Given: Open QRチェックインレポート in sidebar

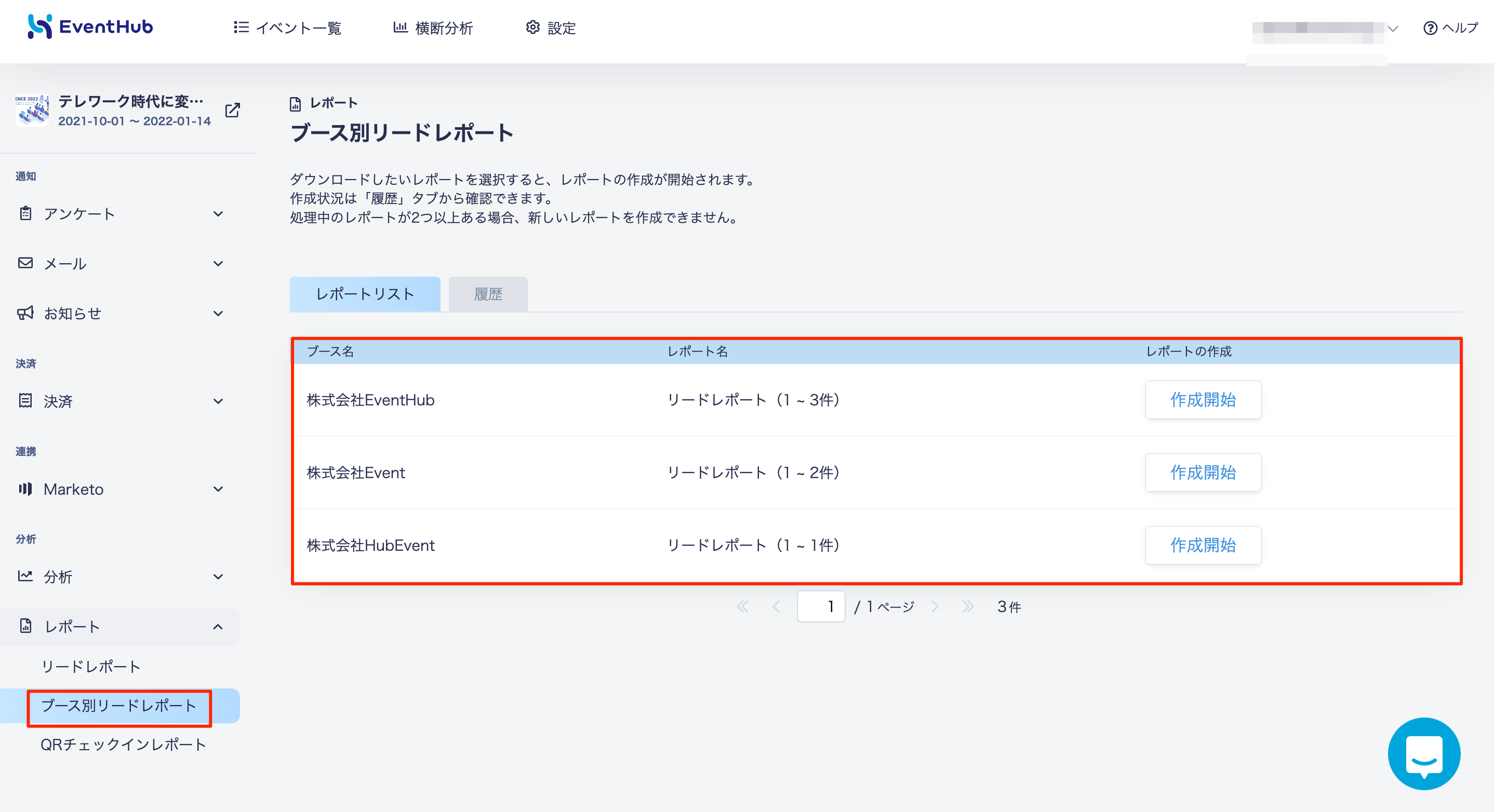Looking at the screenshot, I should point(123,745).
